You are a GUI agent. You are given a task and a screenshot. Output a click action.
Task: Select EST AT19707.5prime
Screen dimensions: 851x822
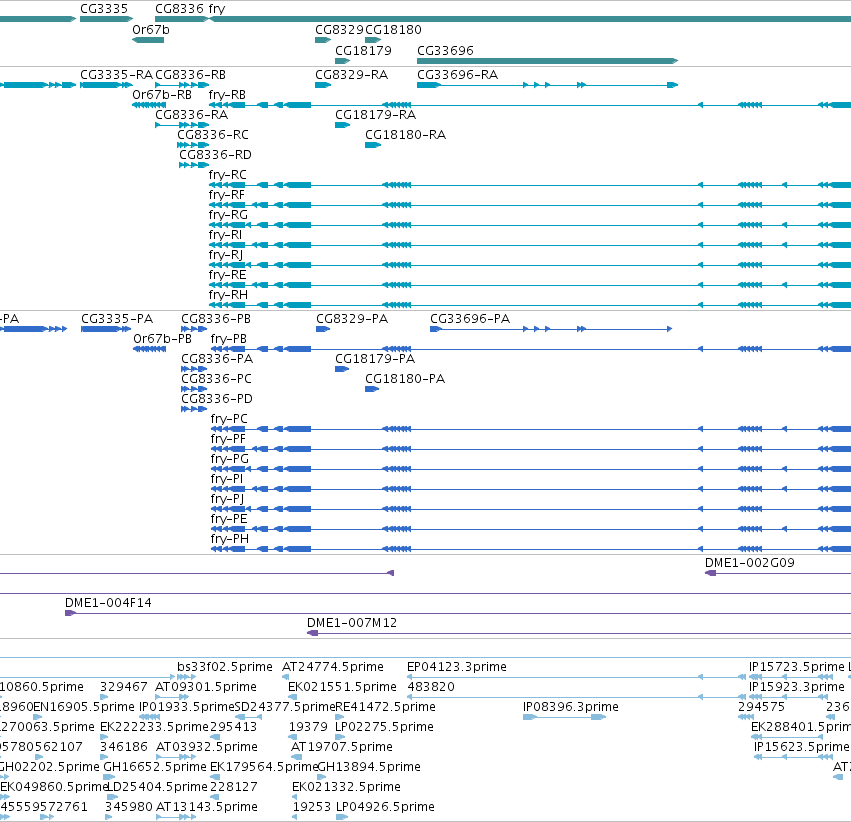click(x=342, y=747)
